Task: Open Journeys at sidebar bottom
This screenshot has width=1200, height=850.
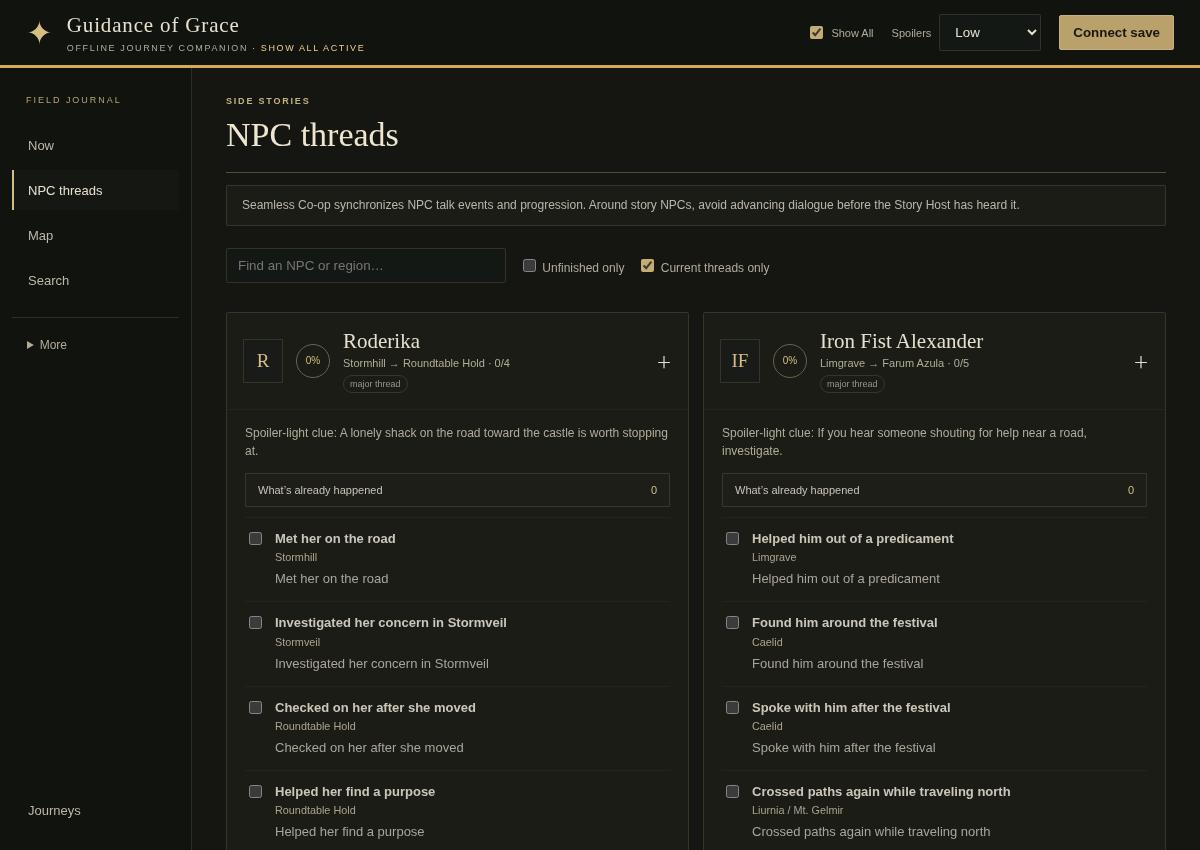Action: (96, 810)
